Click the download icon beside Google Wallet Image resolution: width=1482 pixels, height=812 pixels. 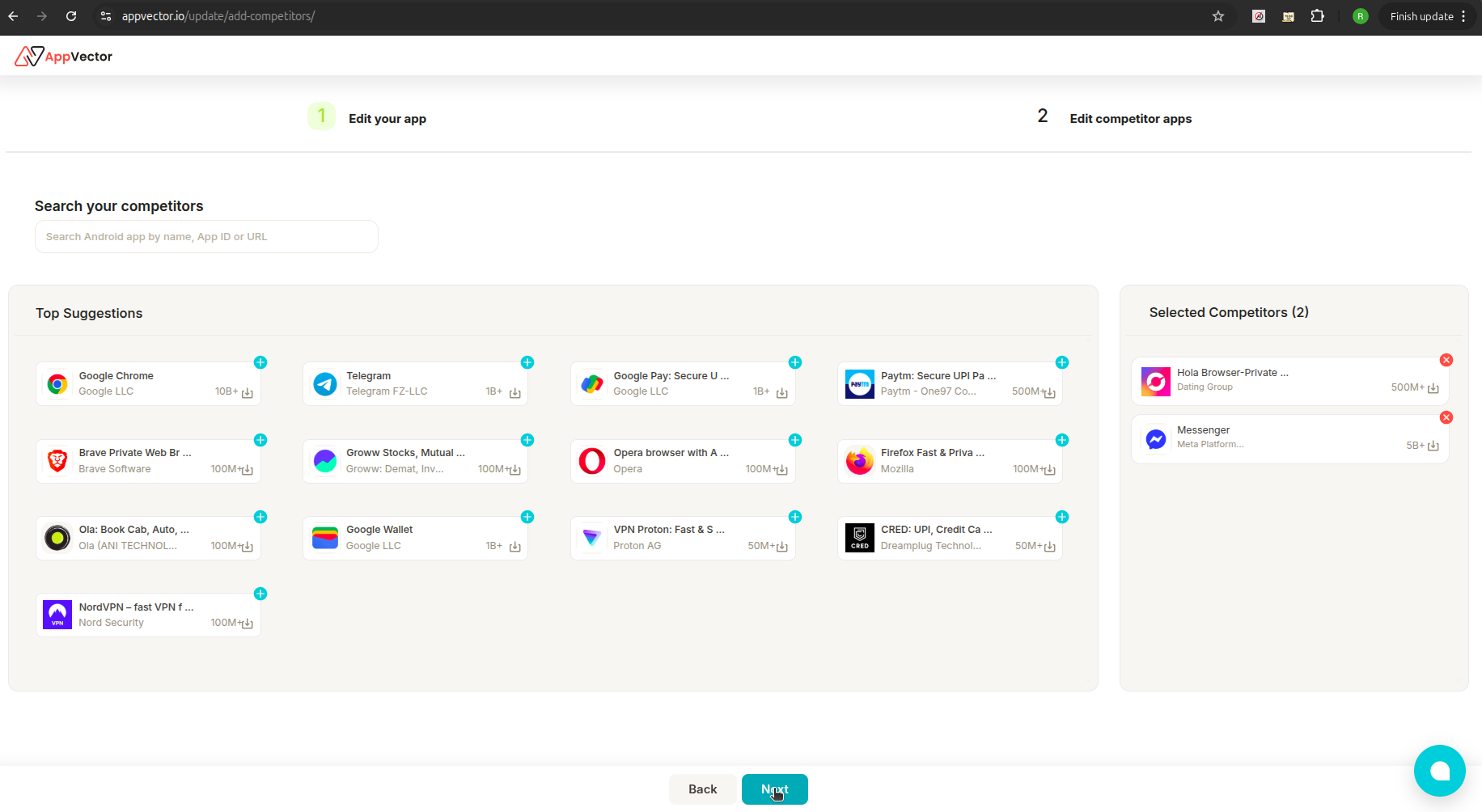point(515,547)
